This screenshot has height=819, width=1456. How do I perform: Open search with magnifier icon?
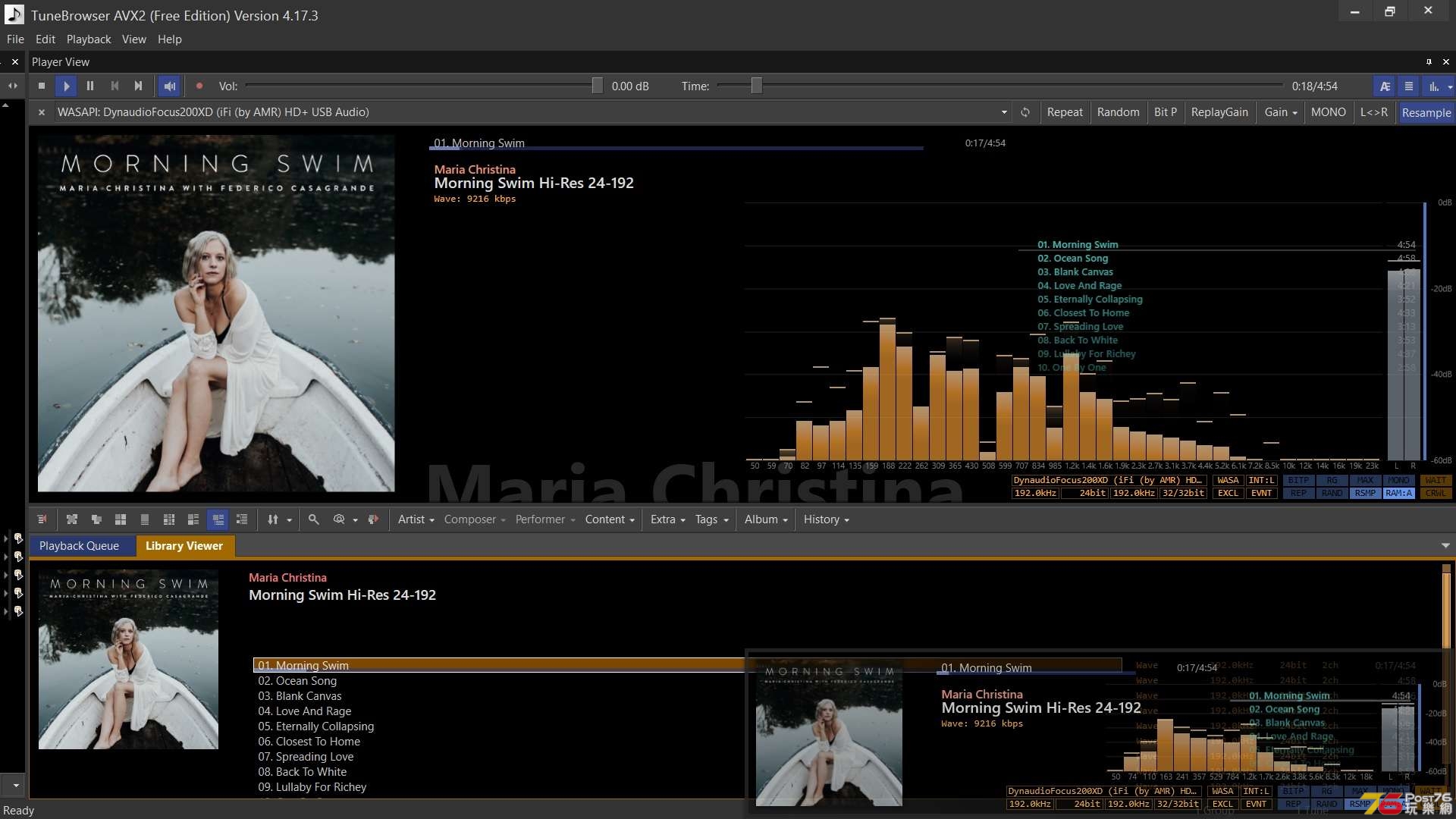click(313, 519)
